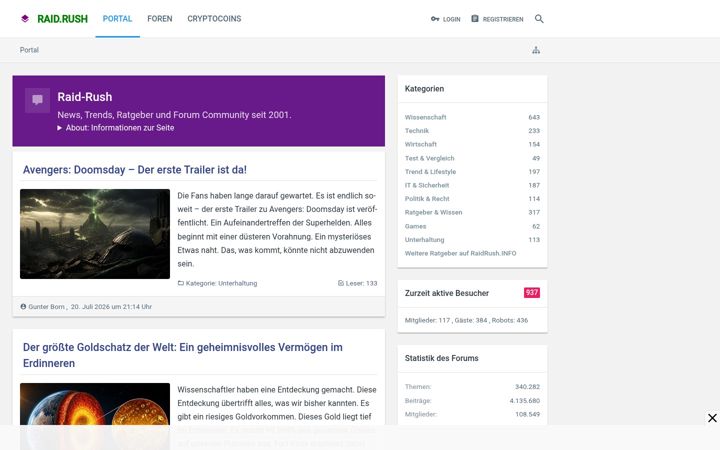Select the Technik category
Screen dimensions: 720x450
coord(416,131)
